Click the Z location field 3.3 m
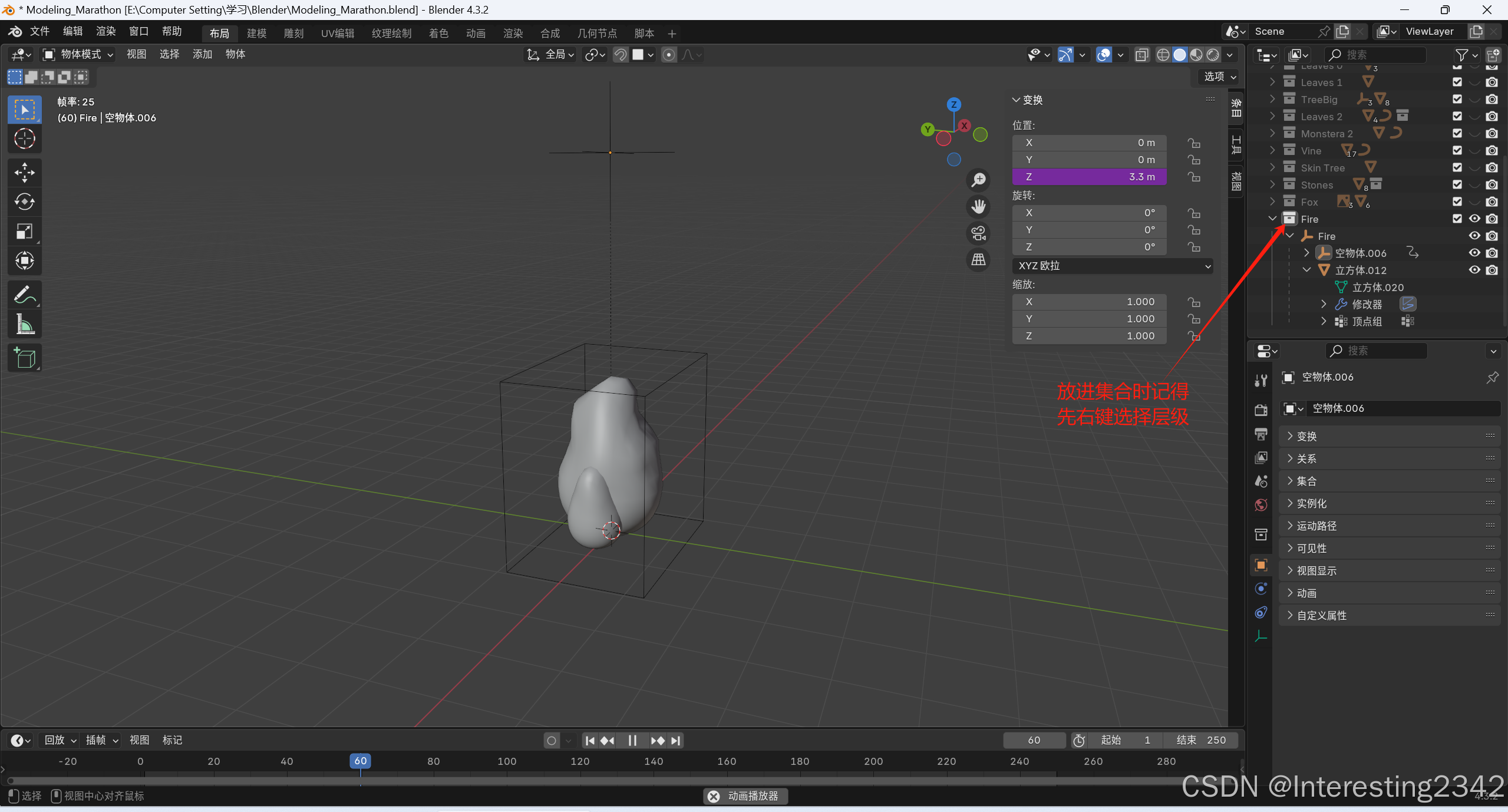This screenshot has height=812, width=1508. coord(1089,177)
